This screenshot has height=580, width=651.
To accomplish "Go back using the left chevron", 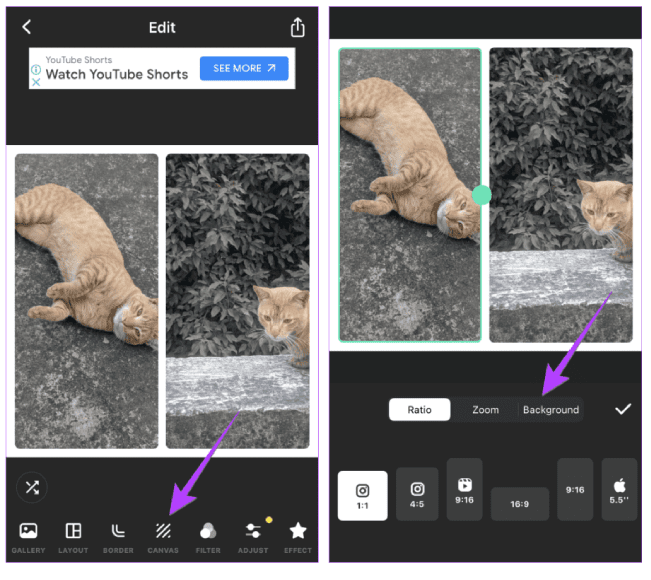I will coord(27,27).
